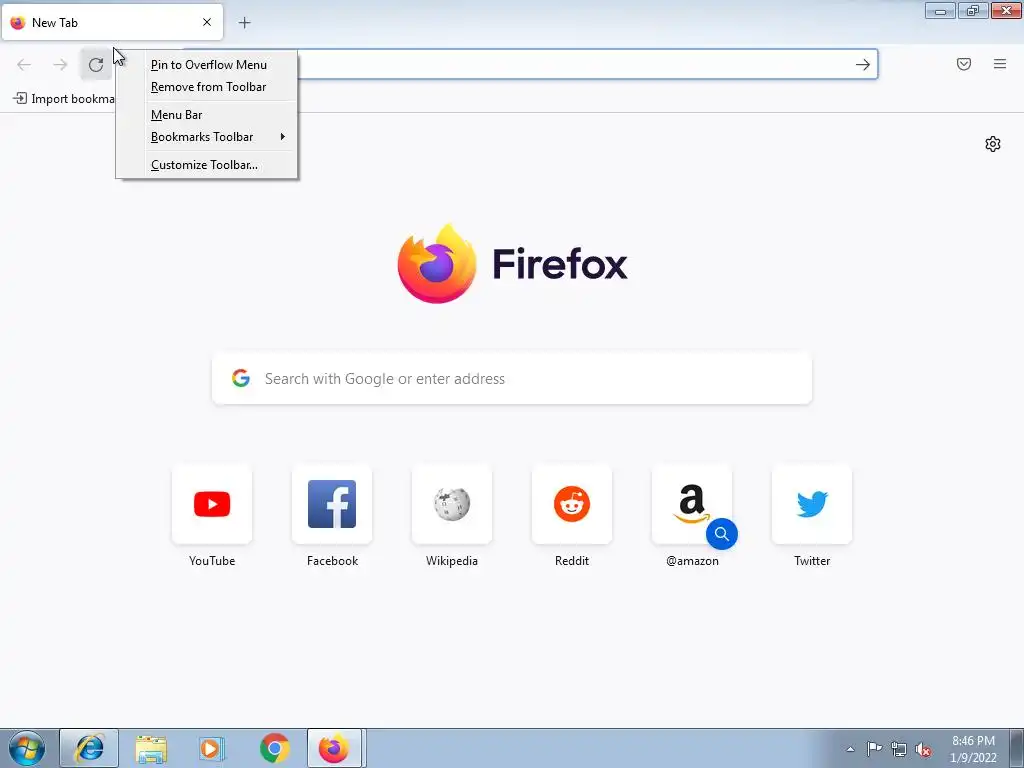This screenshot has height=768, width=1024.
Task: Click the Google logo in search box
Action: pyautogui.click(x=241, y=378)
